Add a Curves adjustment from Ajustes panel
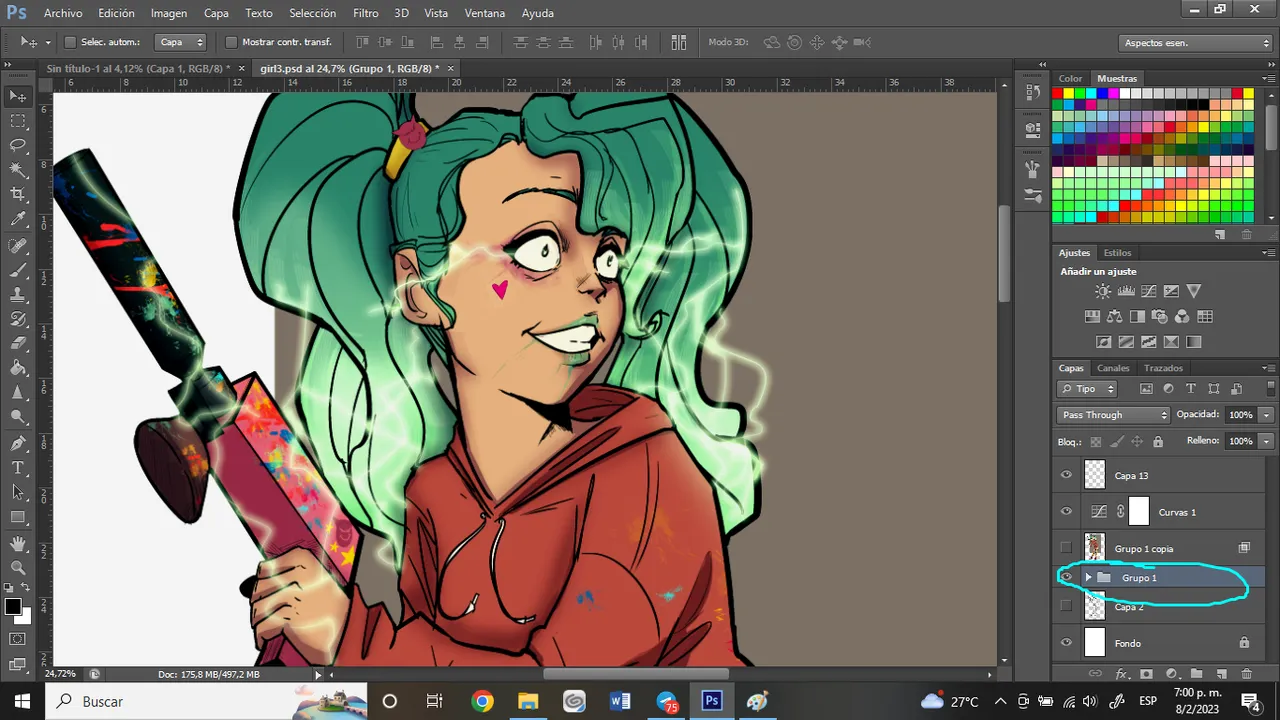Screen dimensions: 1280x720 (x=1148, y=291)
